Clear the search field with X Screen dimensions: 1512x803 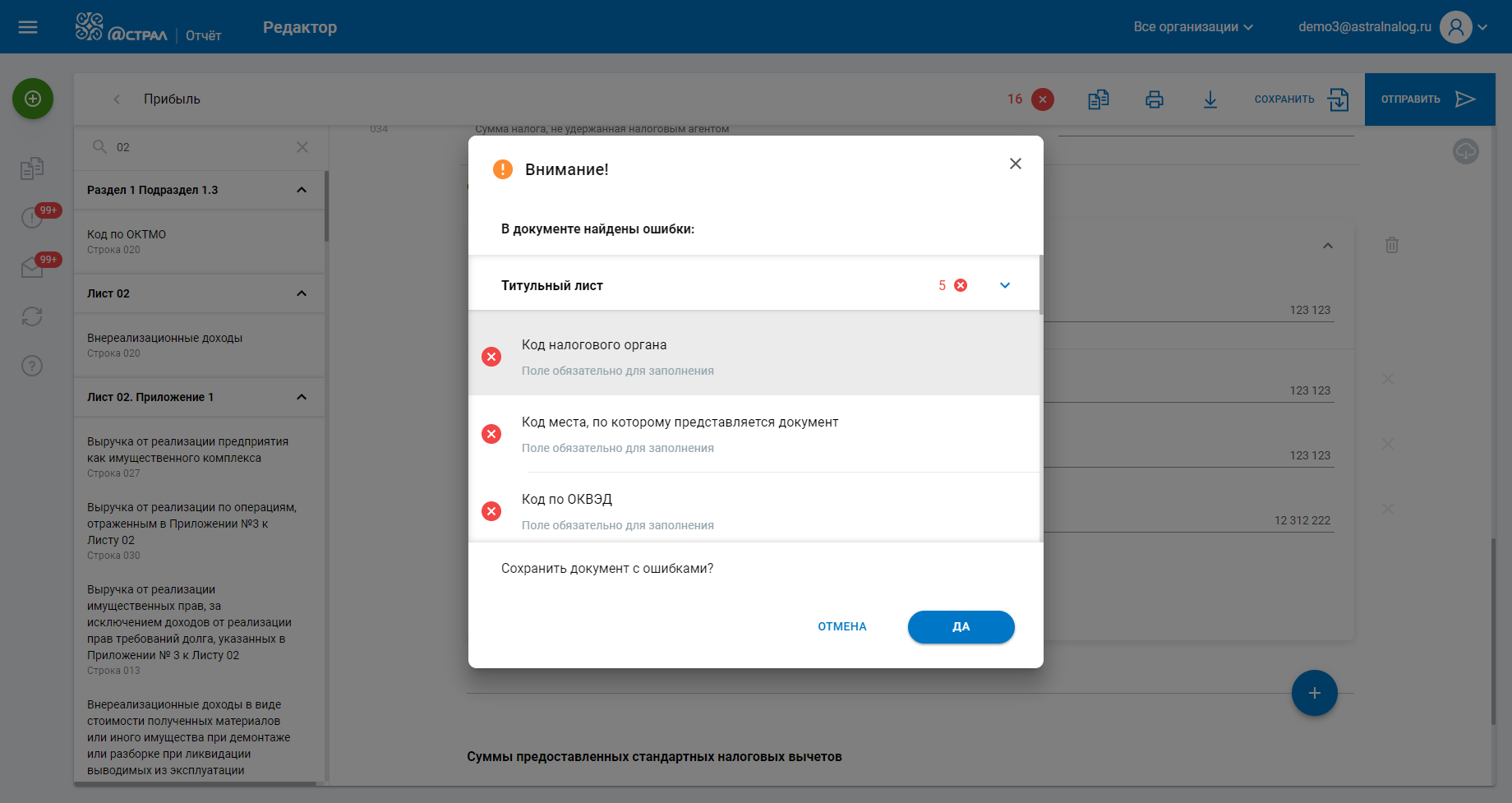pyautogui.click(x=302, y=147)
